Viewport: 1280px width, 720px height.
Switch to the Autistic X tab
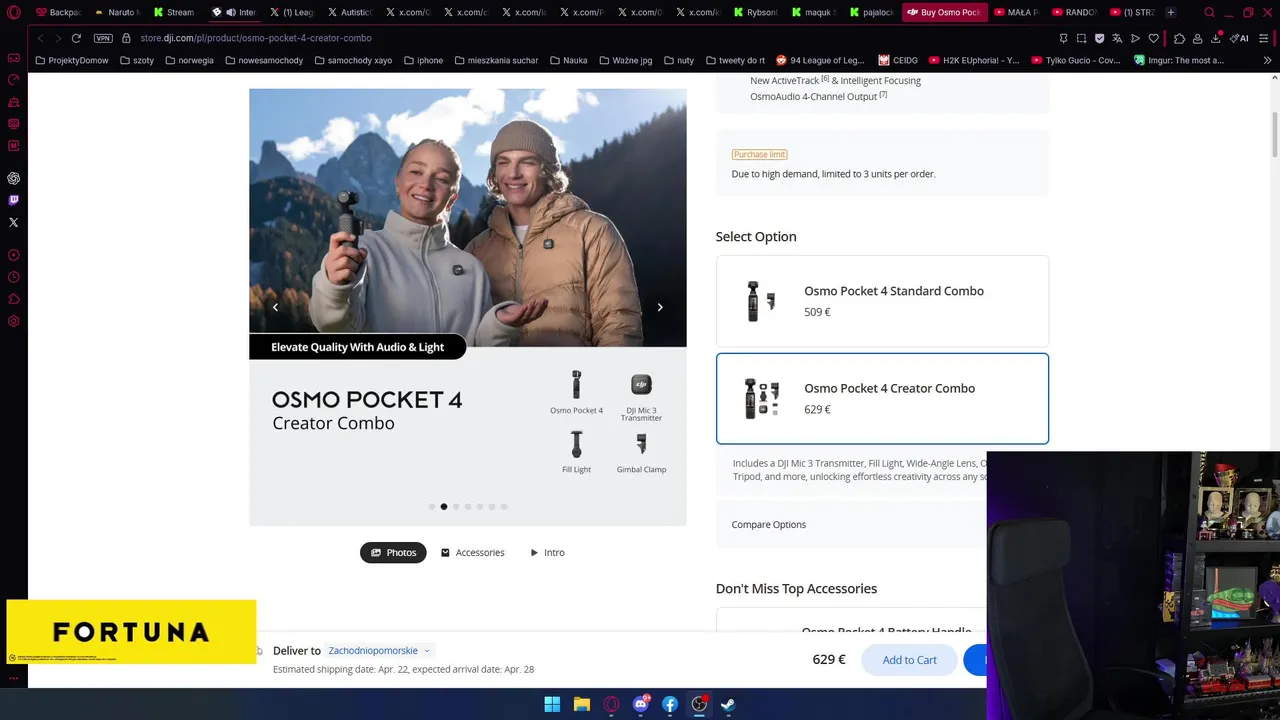click(x=350, y=12)
